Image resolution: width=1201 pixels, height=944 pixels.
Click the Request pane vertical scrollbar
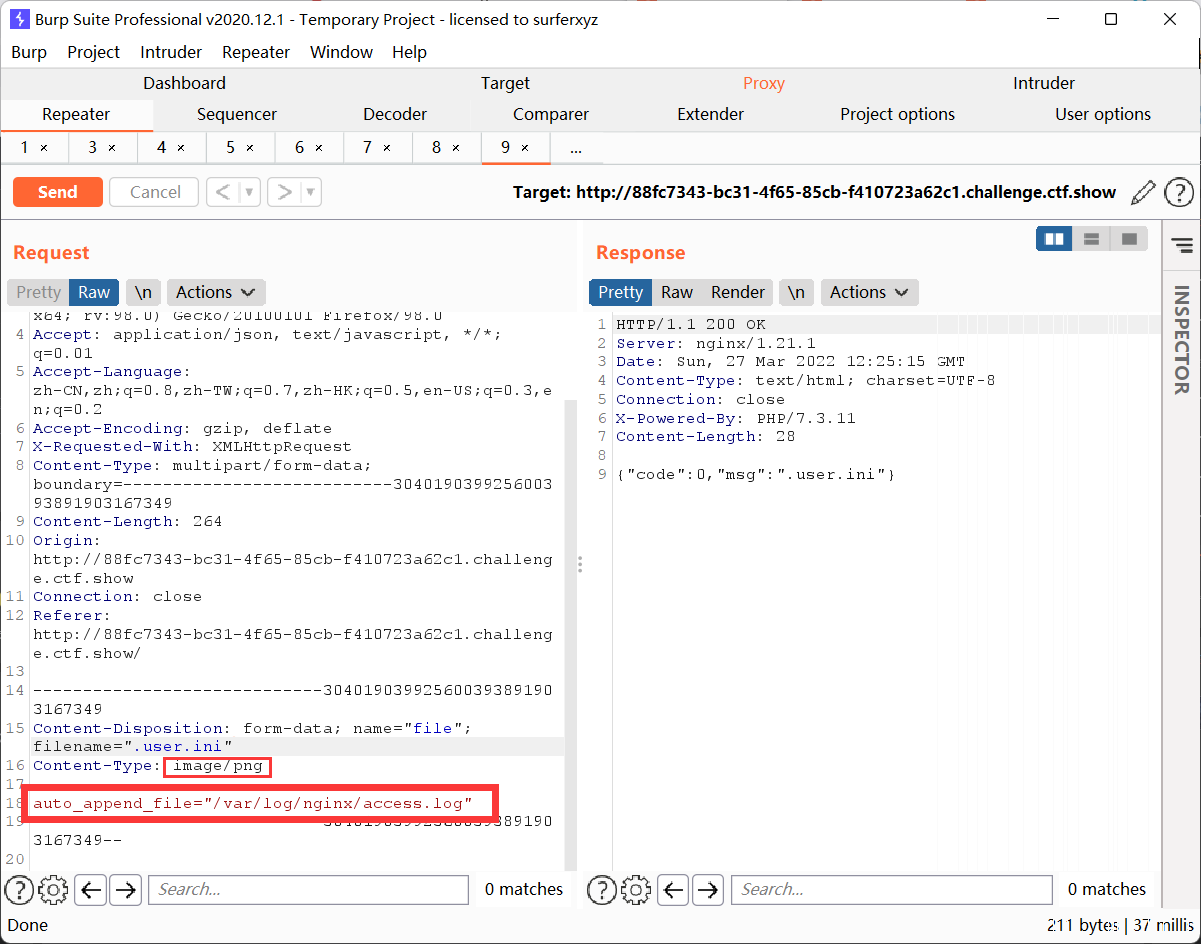(571, 636)
